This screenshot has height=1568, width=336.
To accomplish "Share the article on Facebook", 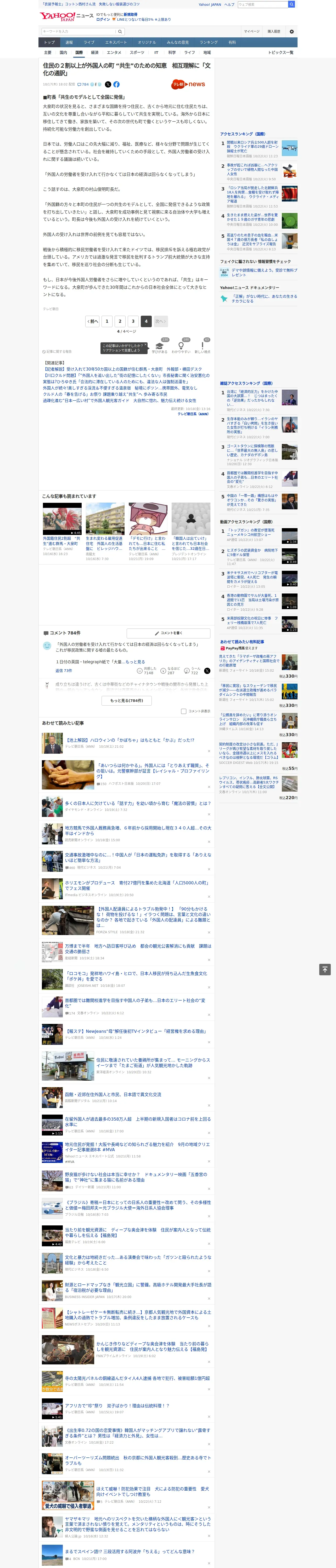I will [116, 85].
